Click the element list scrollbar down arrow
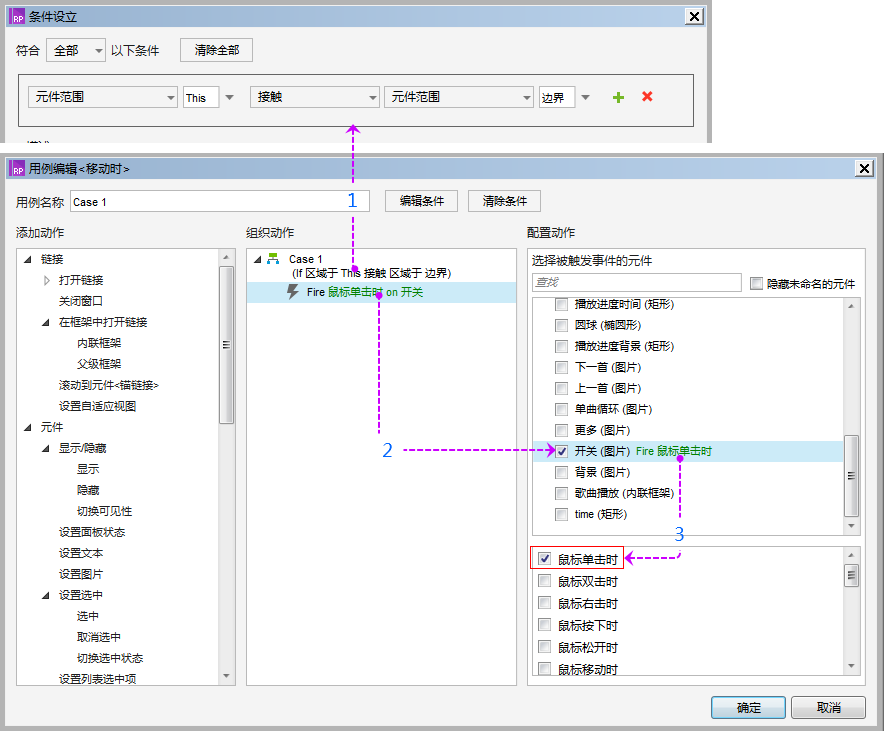 pos(851,526)
